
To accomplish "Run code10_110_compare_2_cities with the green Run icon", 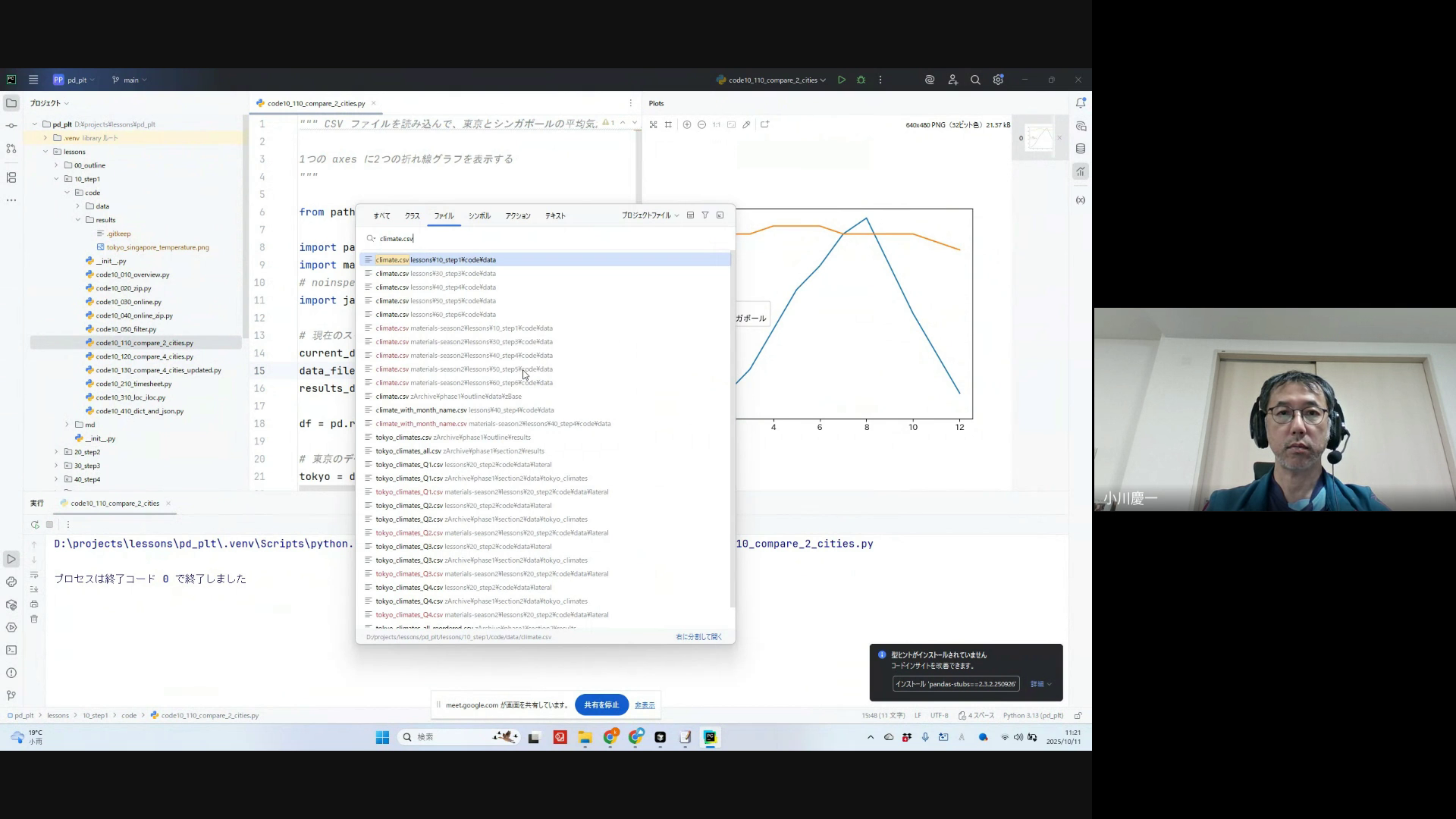I will [842, 80].
